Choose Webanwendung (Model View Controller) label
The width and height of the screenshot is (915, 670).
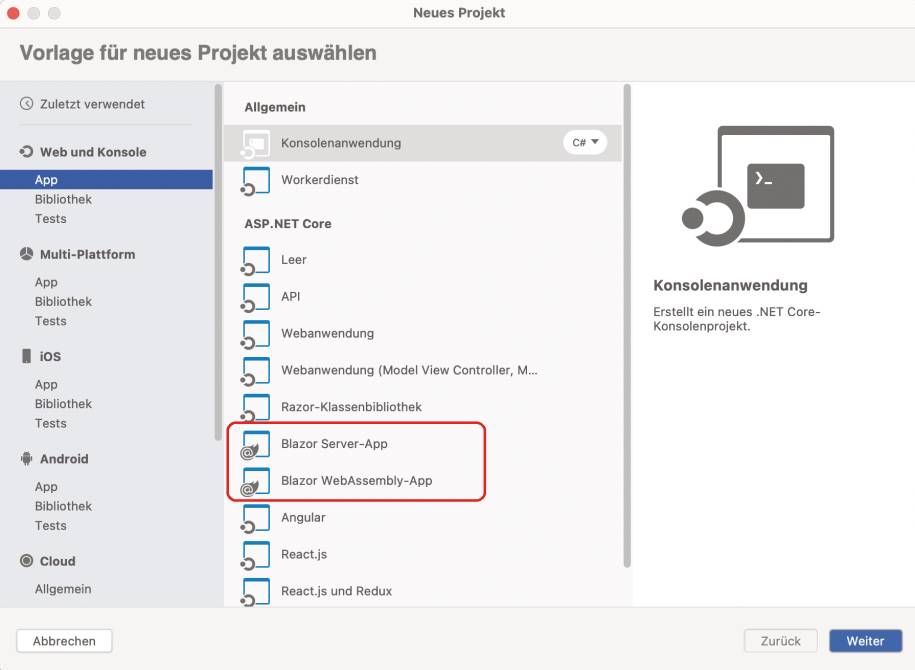[x=409, y=370]
